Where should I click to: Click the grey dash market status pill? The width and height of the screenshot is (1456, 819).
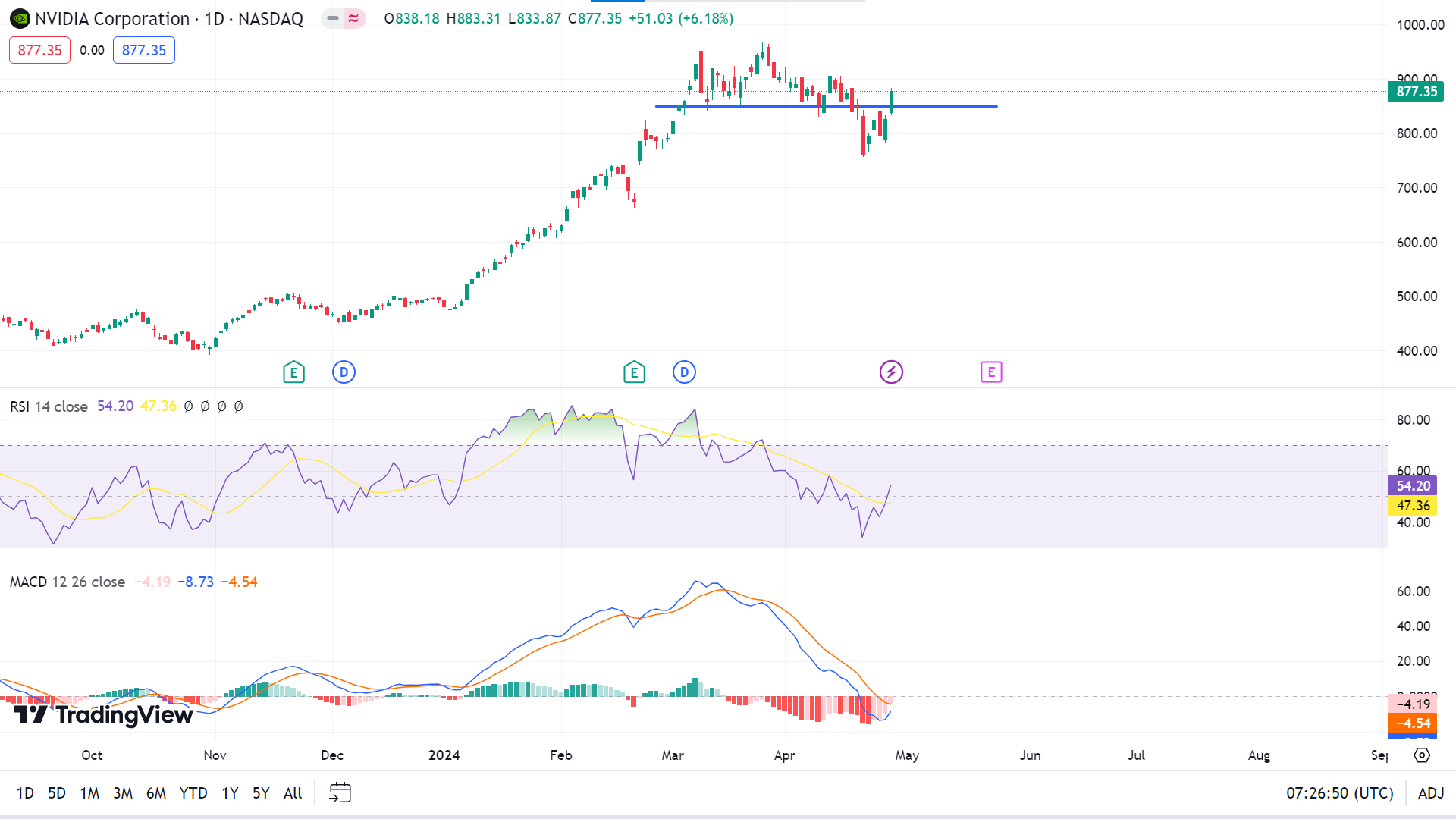tap(333, 18)
